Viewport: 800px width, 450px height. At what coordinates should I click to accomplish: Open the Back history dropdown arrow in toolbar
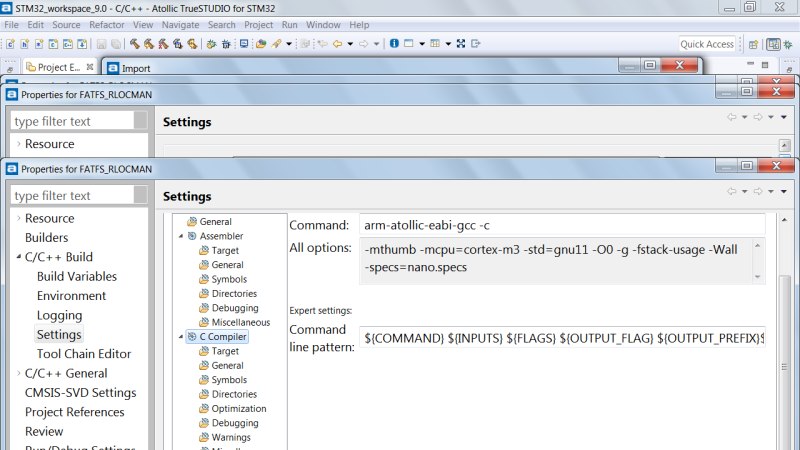[350, 44]
